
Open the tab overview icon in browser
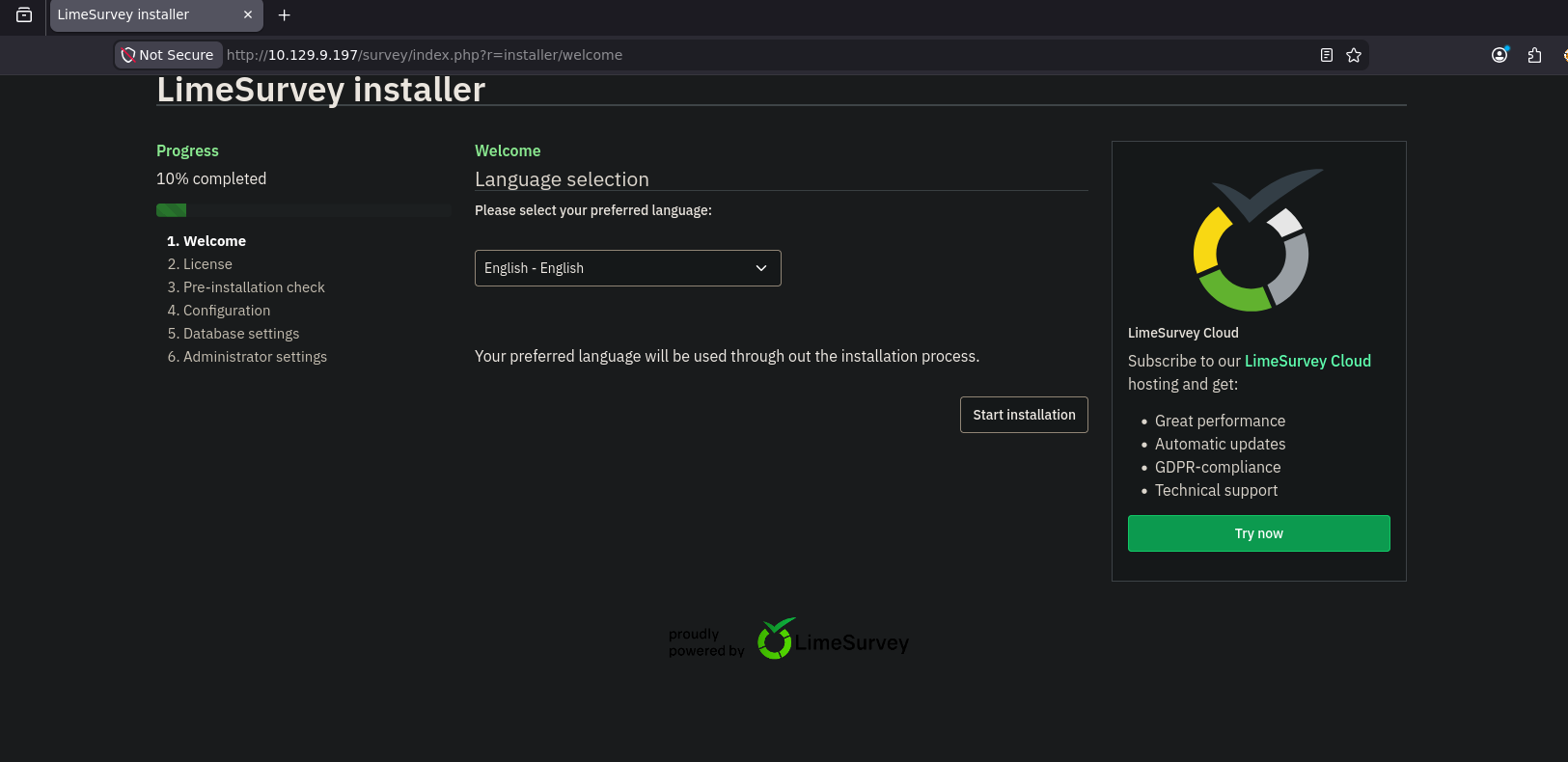click(24, 14)
